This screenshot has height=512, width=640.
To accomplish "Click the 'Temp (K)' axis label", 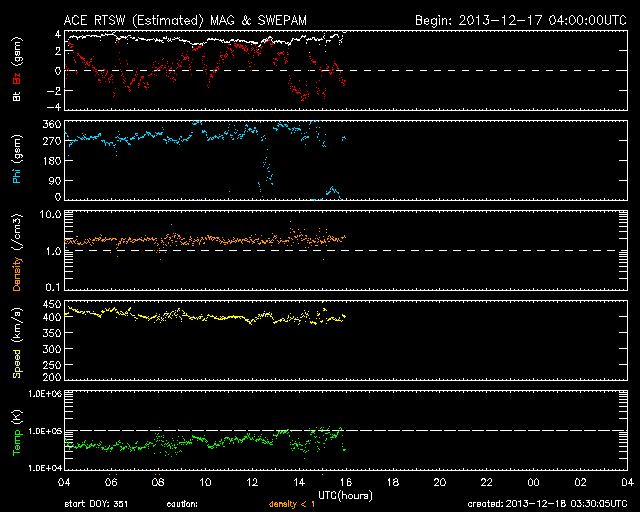I will coord(17,433).
